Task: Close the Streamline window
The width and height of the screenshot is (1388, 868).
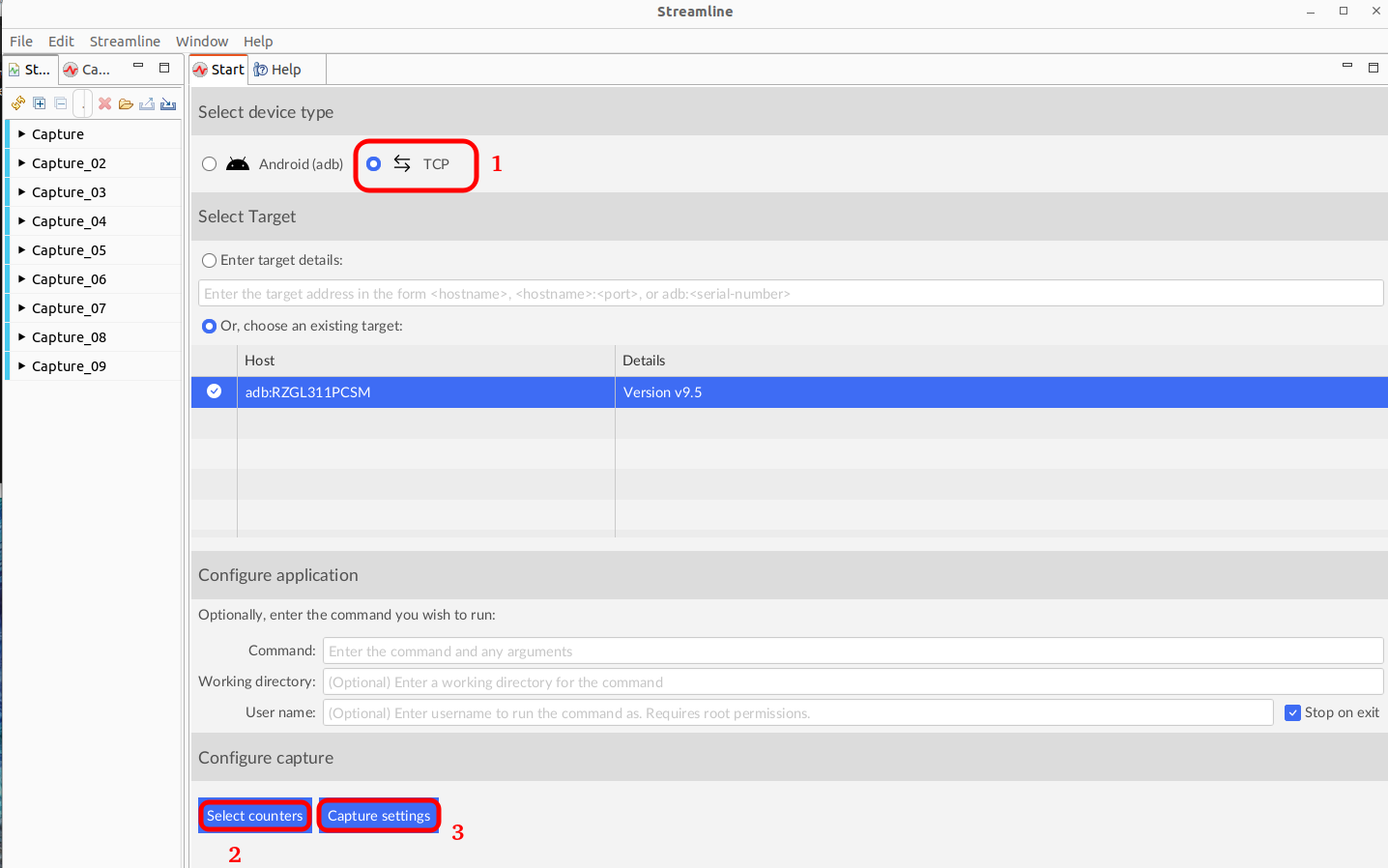Action: (1375, 11)
